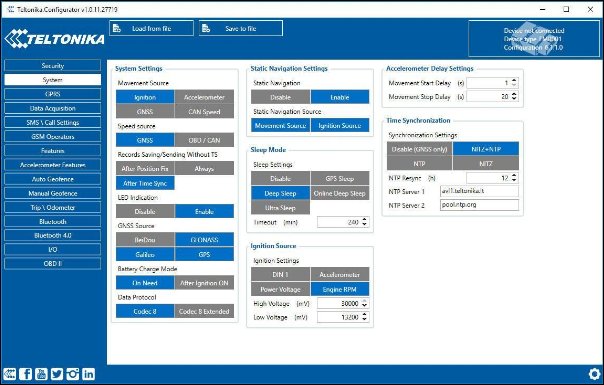This screenshot has width=604, height=385.
Task: Click the Teltonika logo icon in bottom bar
Action: point(10,374)
